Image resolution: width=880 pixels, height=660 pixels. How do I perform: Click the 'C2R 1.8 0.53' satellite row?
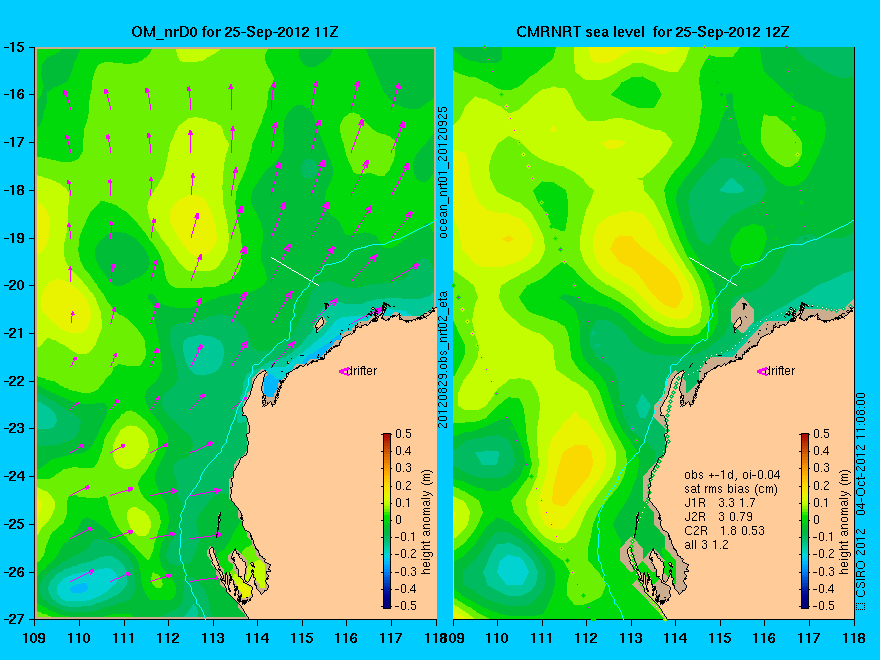[x=724, y=530]
